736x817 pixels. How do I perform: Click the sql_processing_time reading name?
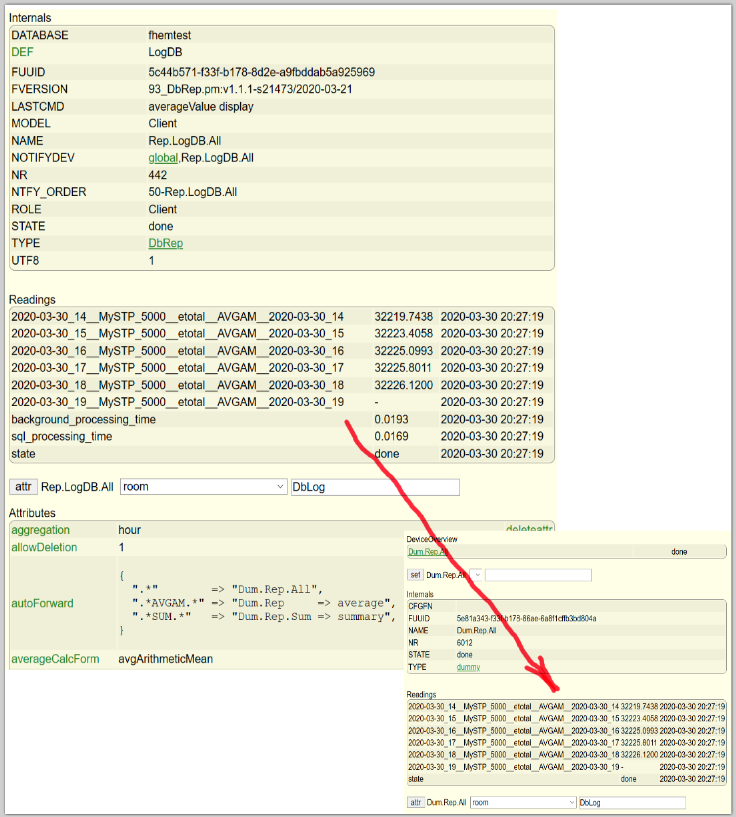click(x=61, y=437)
